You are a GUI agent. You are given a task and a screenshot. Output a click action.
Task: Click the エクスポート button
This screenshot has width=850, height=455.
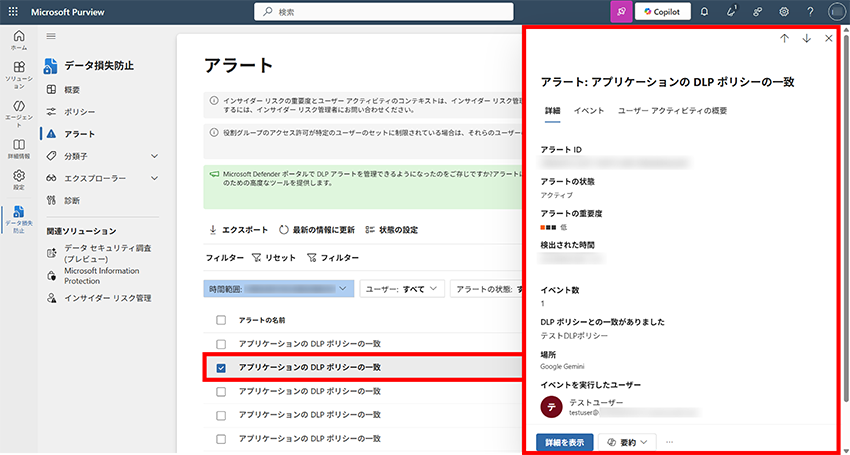pos(237,229)
